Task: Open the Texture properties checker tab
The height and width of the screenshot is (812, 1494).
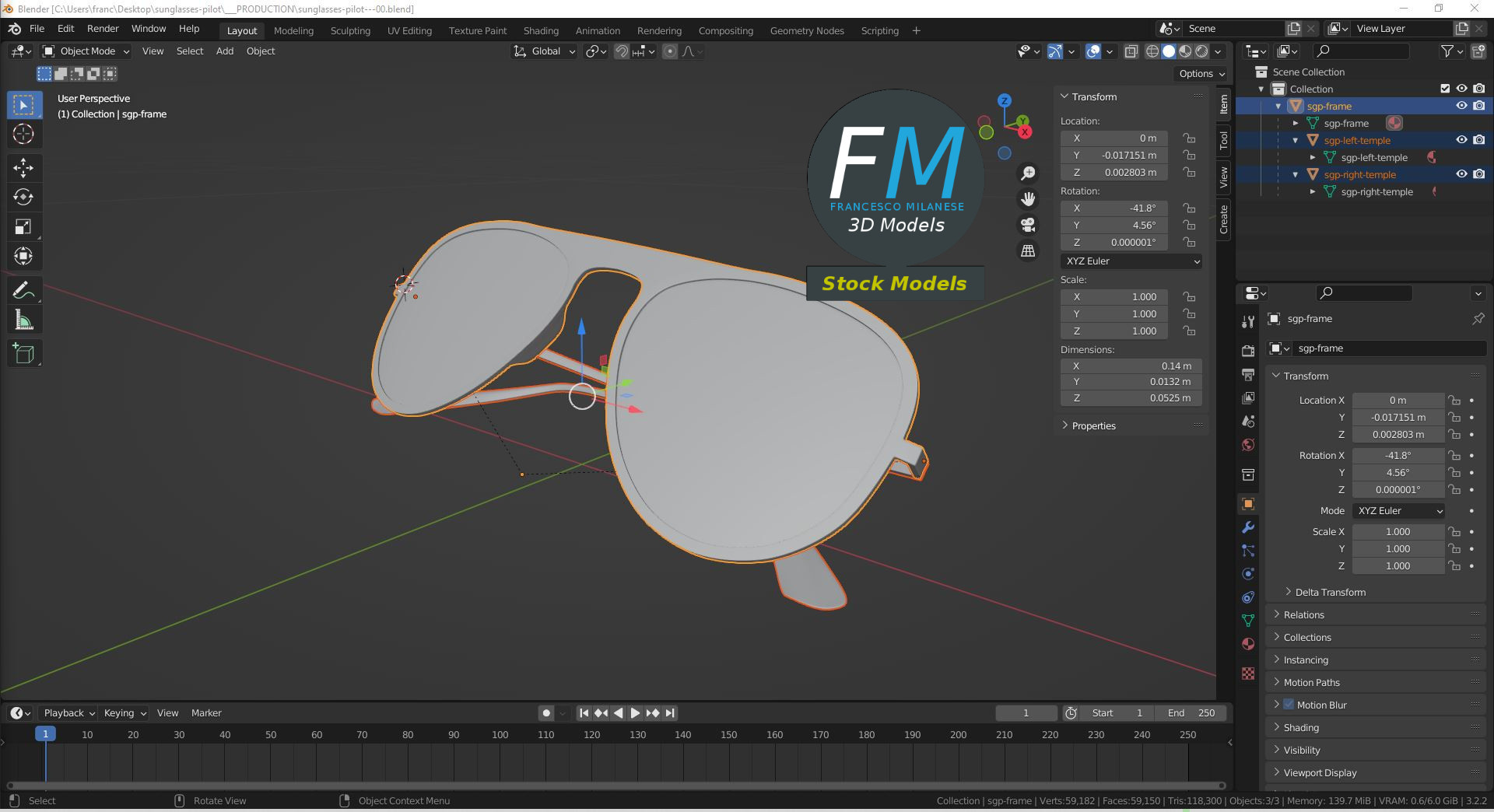Action: pos(1248,674)
